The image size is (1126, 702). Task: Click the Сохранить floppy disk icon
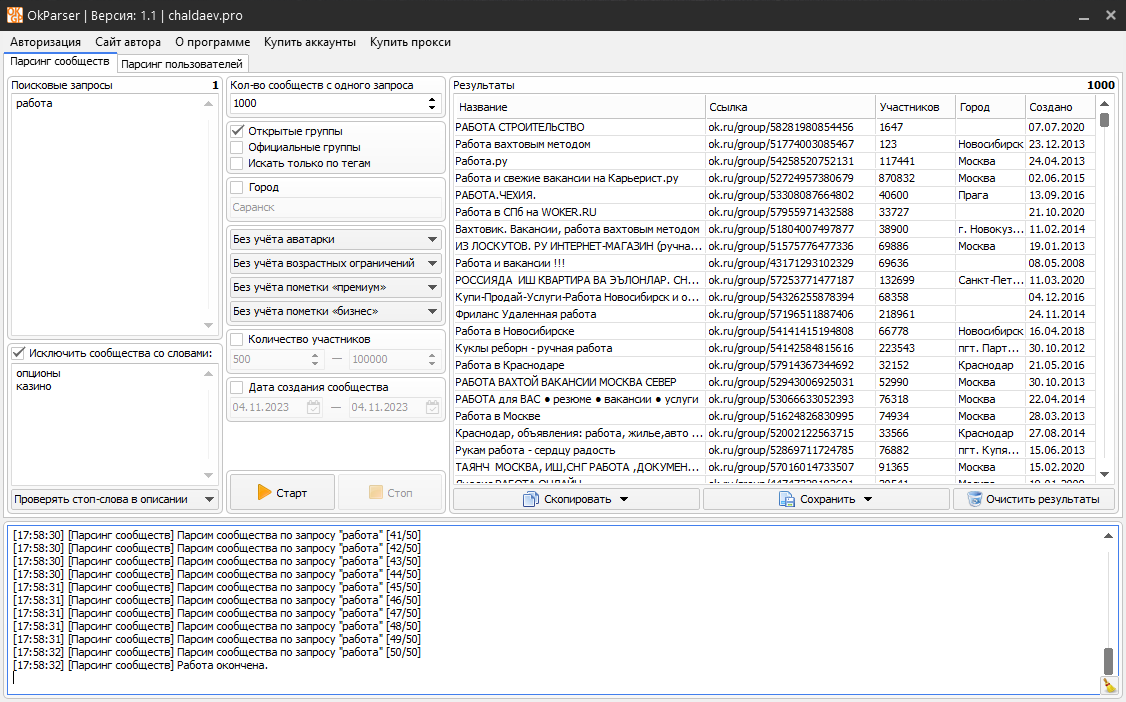787,499
